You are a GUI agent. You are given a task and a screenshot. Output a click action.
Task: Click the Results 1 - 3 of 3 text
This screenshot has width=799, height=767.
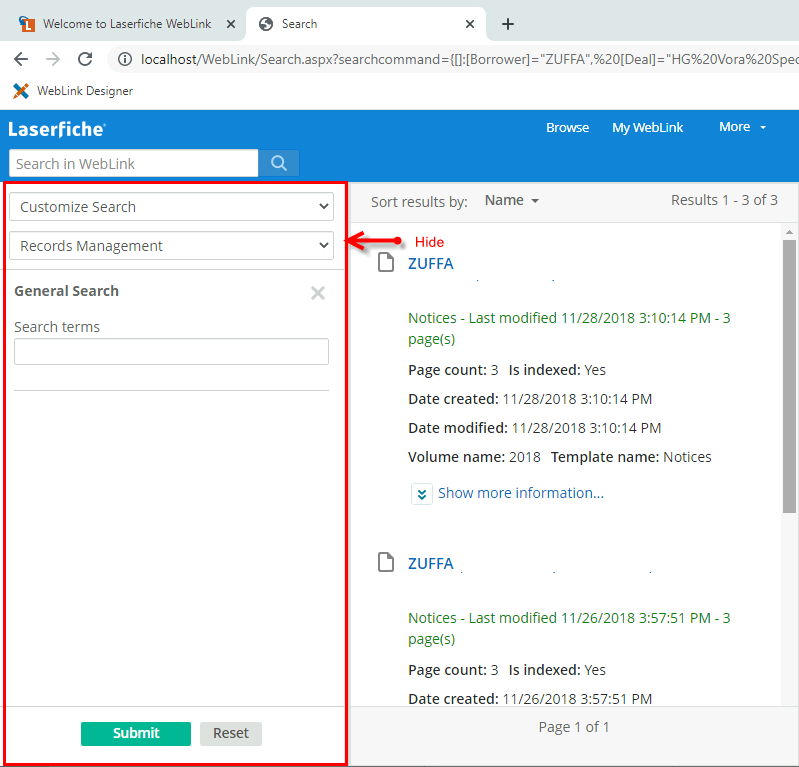[724, 200]
